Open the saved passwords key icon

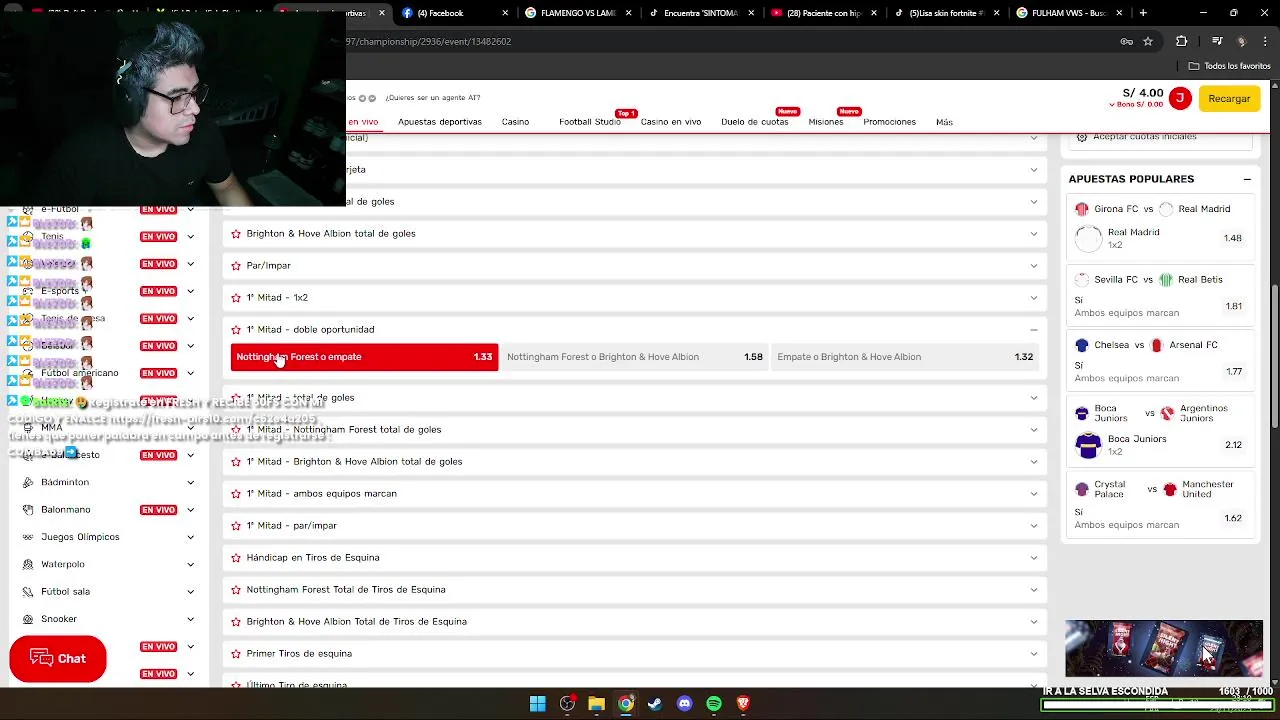coord(1127,42)
